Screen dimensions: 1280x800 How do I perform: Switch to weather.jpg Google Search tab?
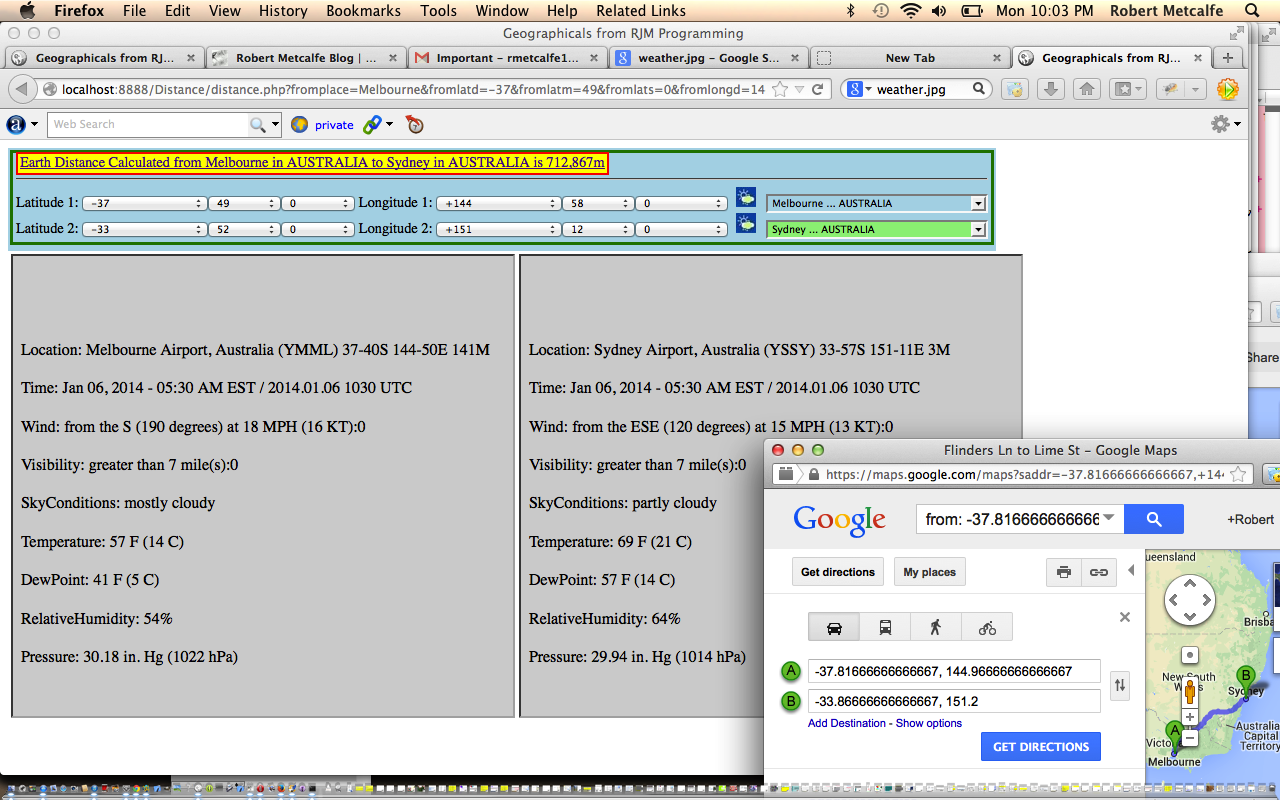[x=708, y=58]
